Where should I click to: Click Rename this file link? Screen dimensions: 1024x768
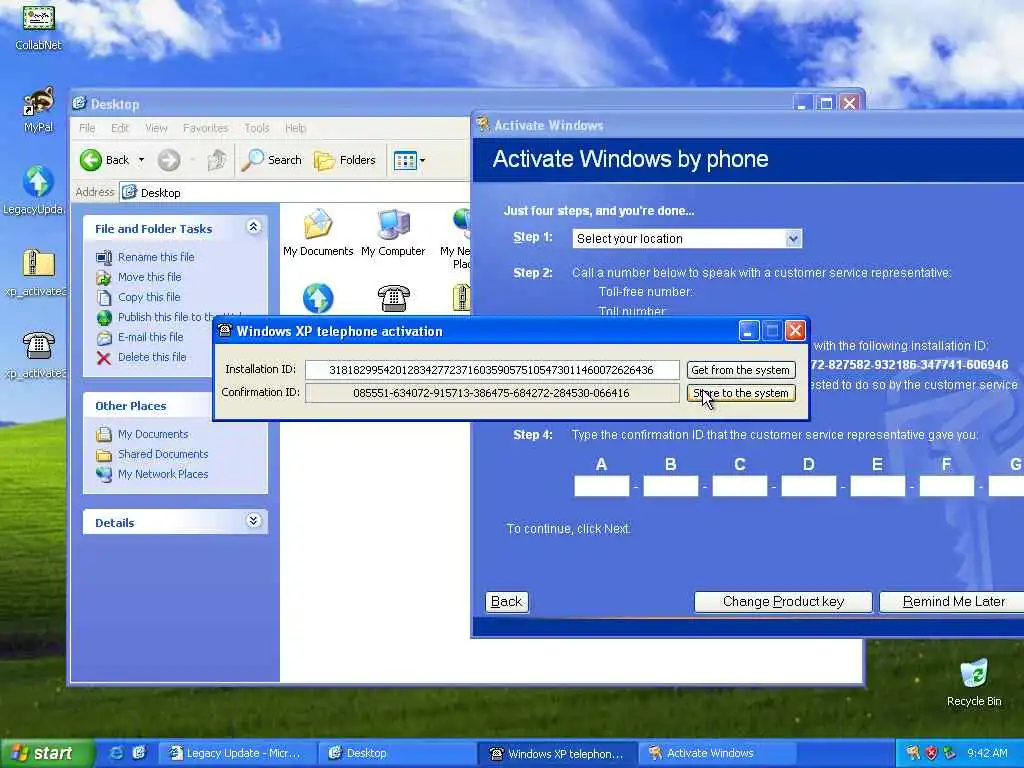click(156, 257)
